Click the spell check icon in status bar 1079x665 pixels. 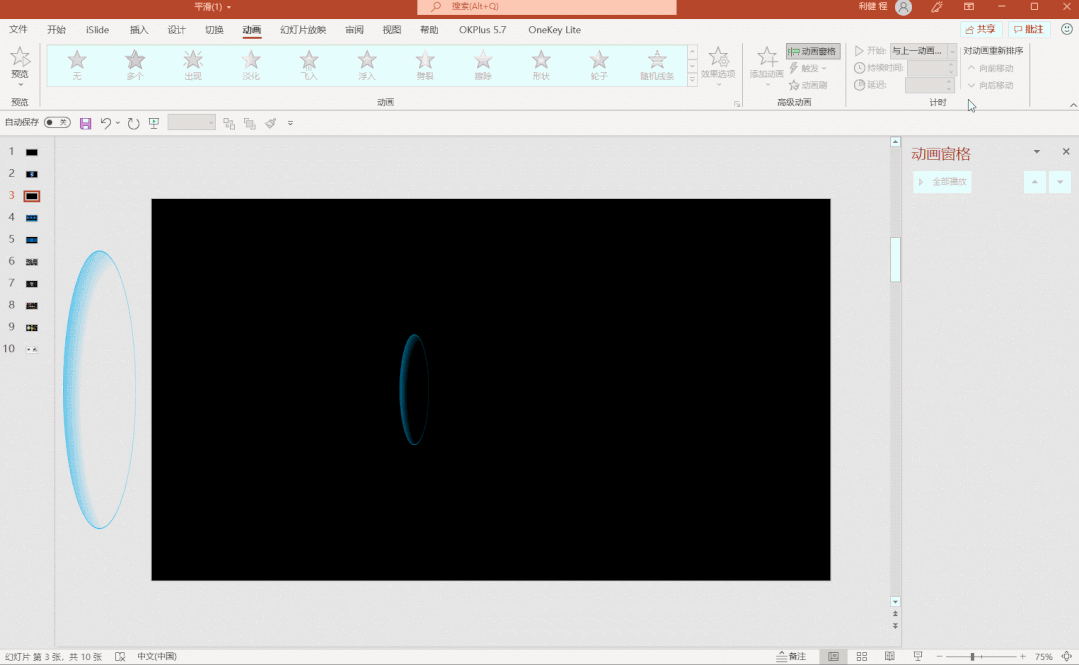120,657
